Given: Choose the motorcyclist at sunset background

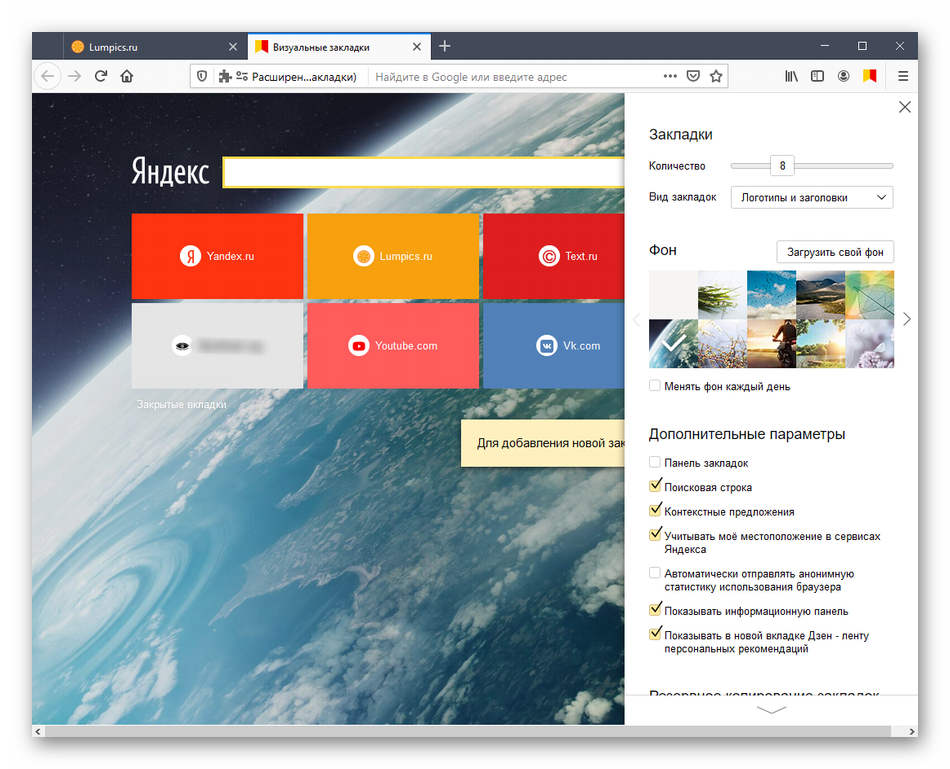Looking at the screenshot, I should pos(771,344).
